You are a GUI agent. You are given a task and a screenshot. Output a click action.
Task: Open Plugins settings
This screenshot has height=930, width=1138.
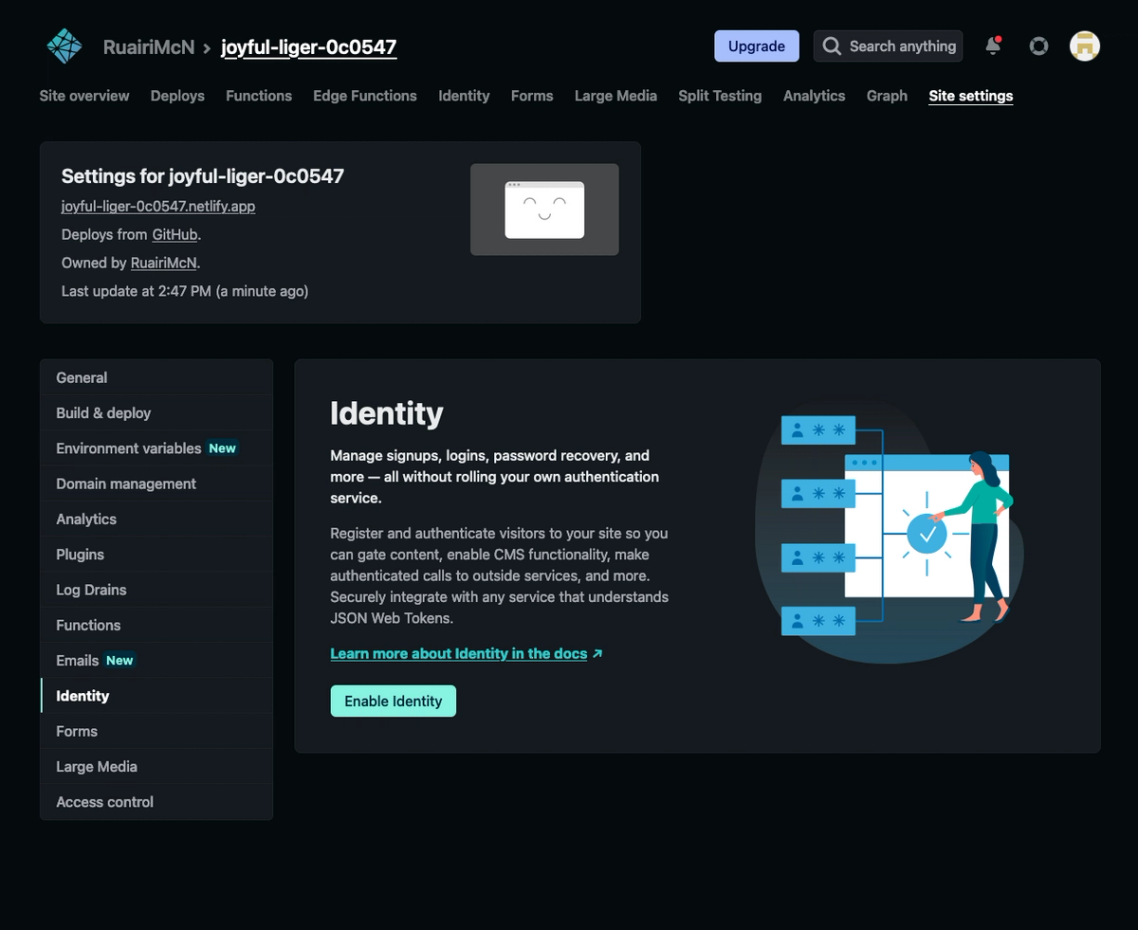pos(157,555)
